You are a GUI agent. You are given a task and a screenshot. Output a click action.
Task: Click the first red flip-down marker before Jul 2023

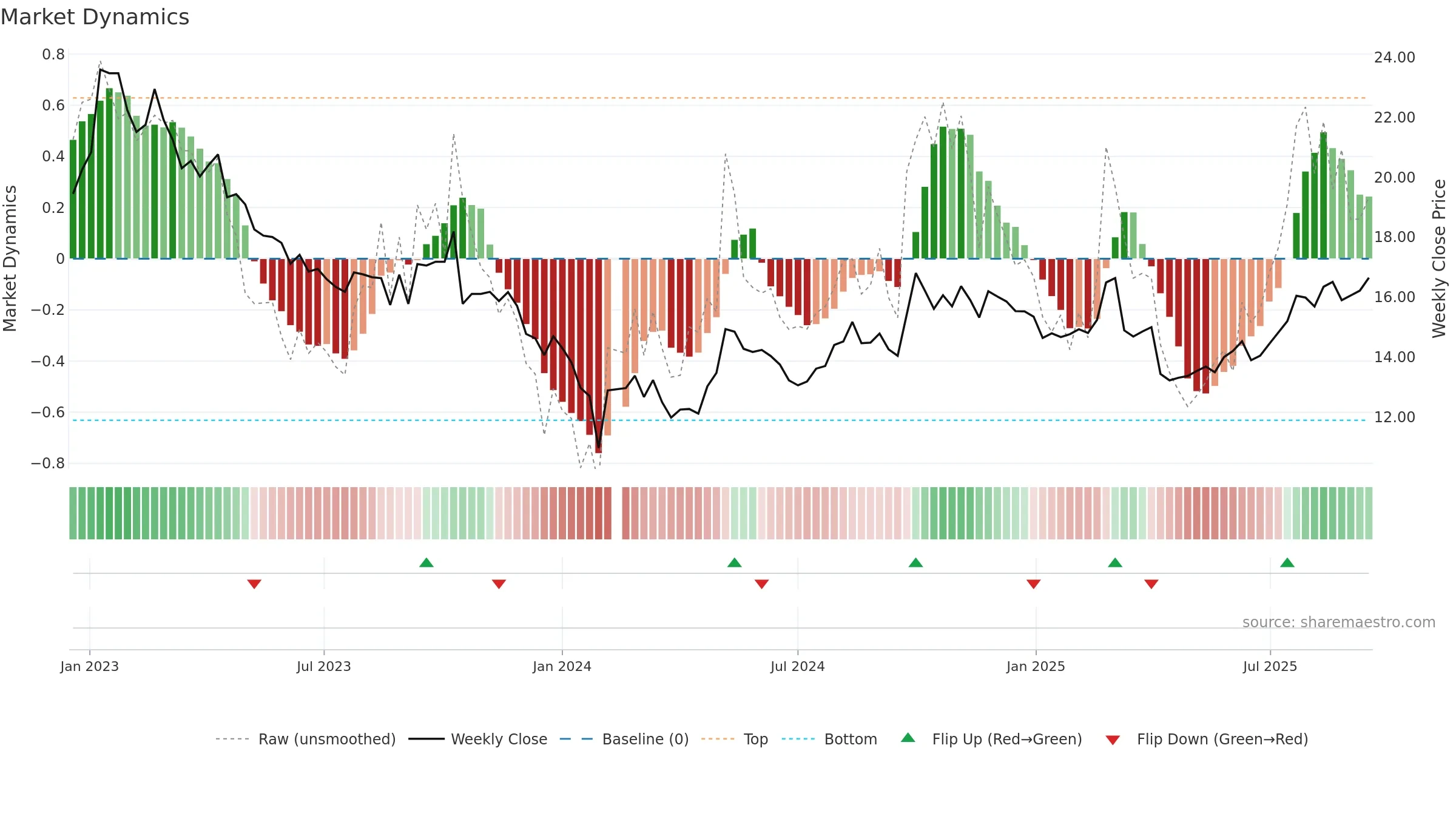click(x=254, y=584)
